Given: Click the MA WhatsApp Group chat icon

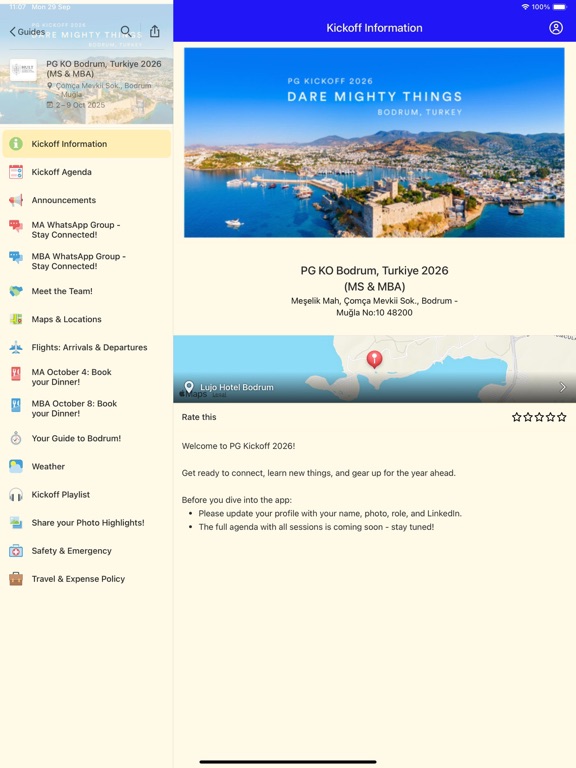Looking at the screenshot, I should [16, 226].
